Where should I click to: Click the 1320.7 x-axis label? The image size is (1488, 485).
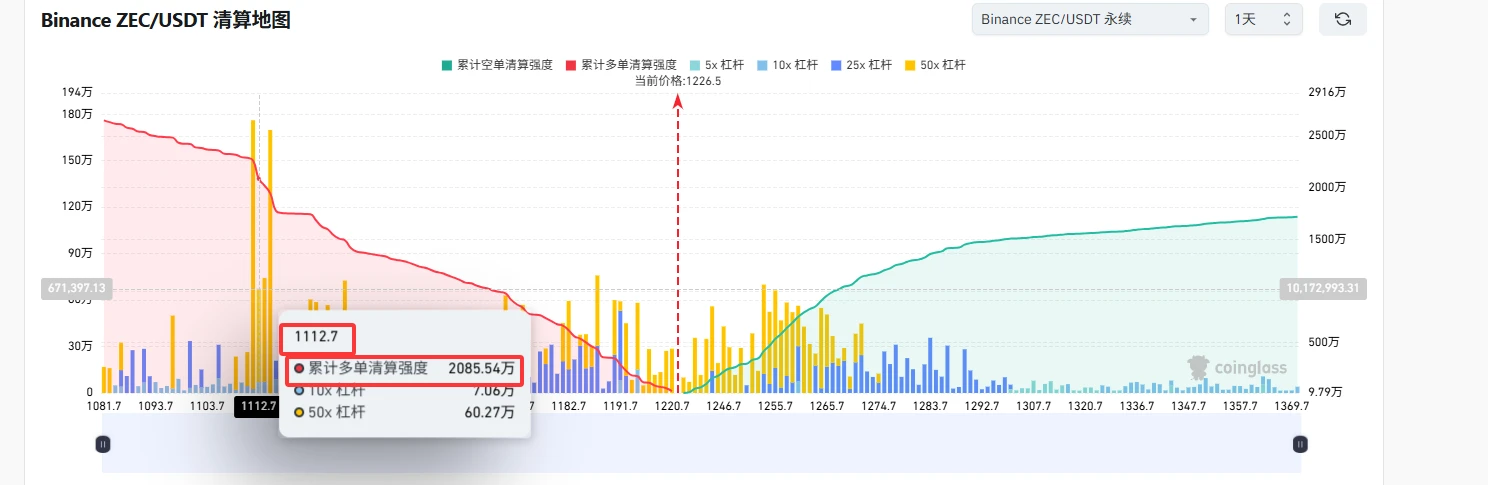(1085, 406)
